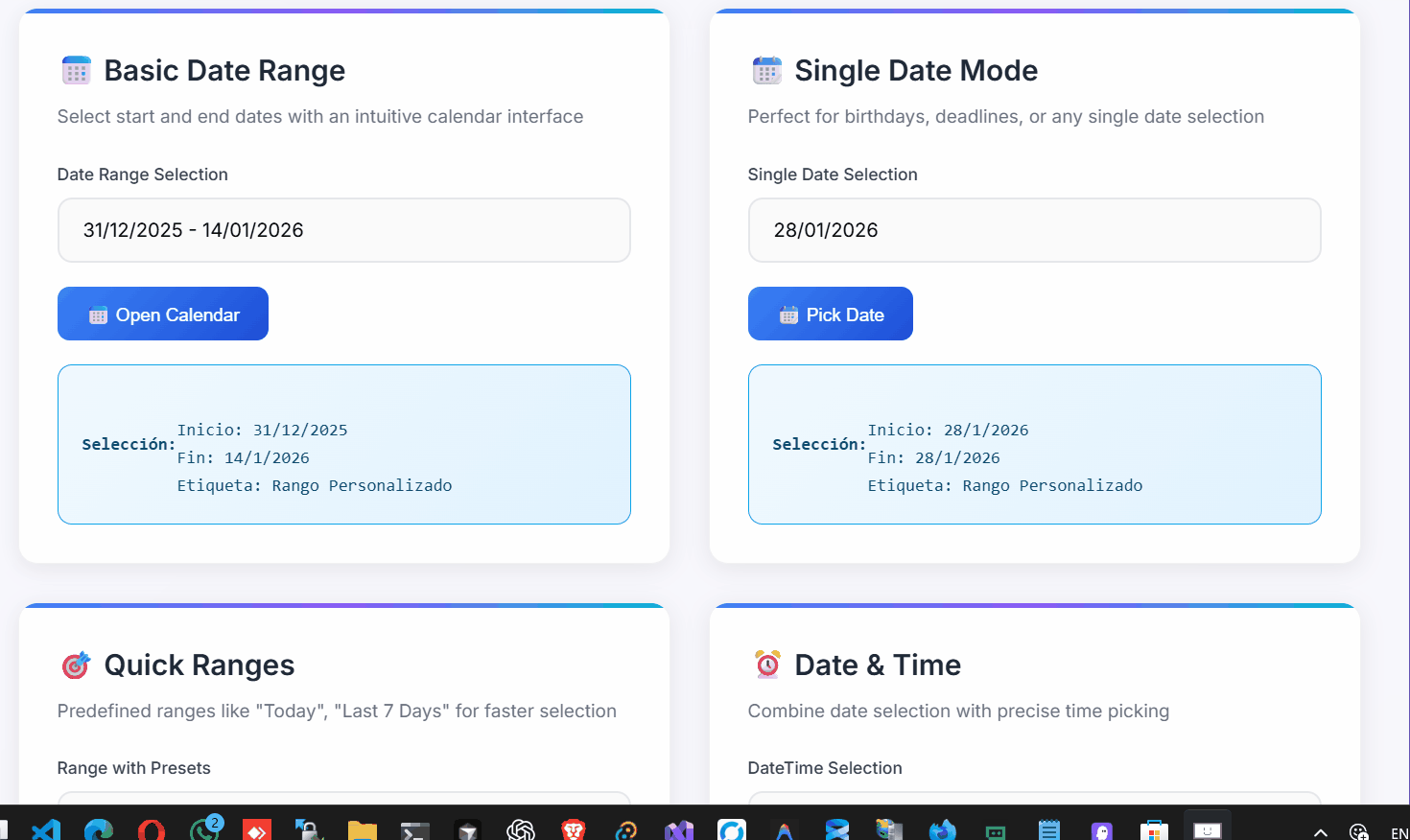Image resolution: width=1410 pixels, height=840 pixels.
Task: Click the calendar icon beside Single Date Mode
Action: pyautogui.click(x=765, y=70)
